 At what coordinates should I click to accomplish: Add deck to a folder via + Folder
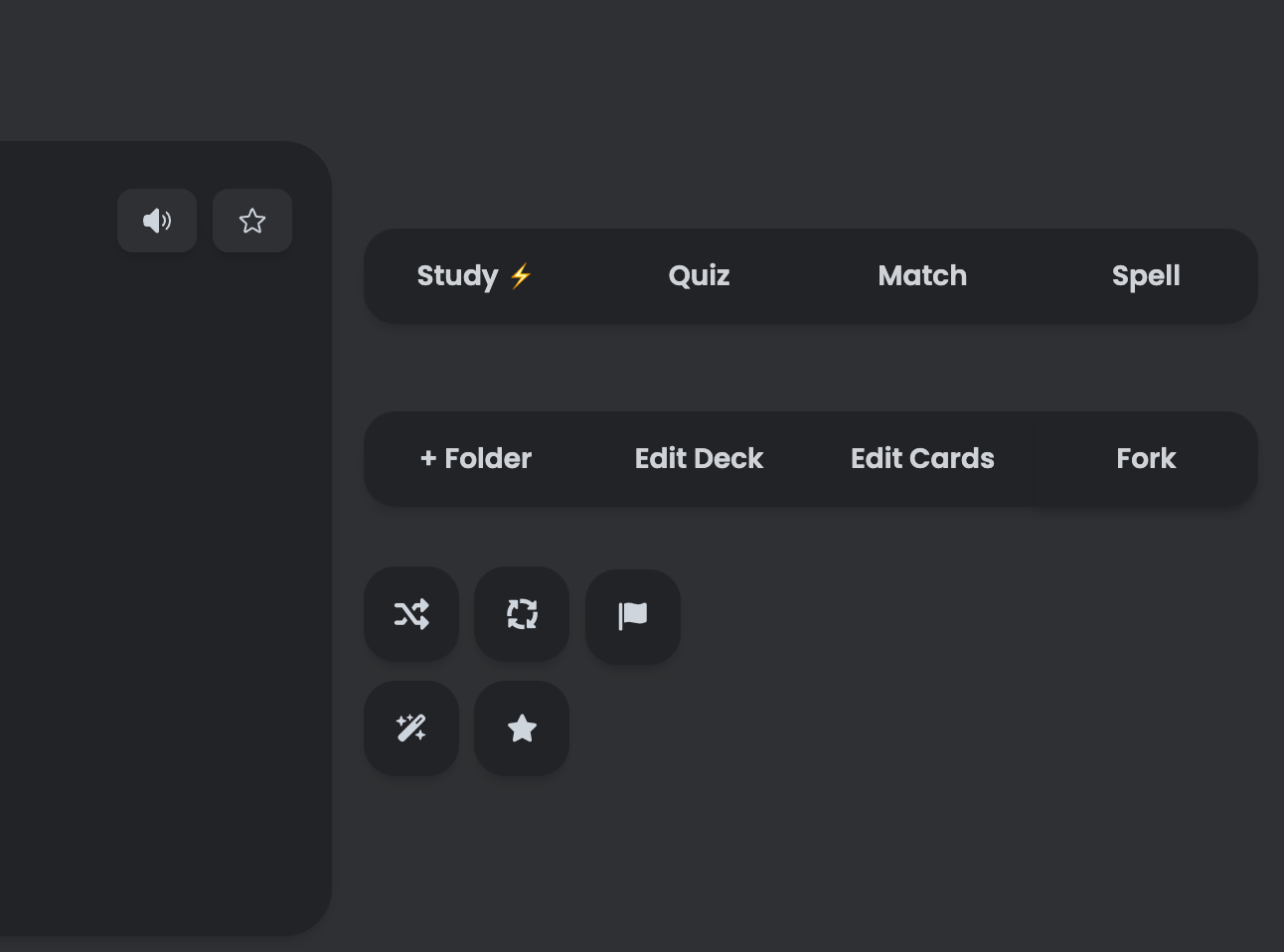click(x=475, y=458)
